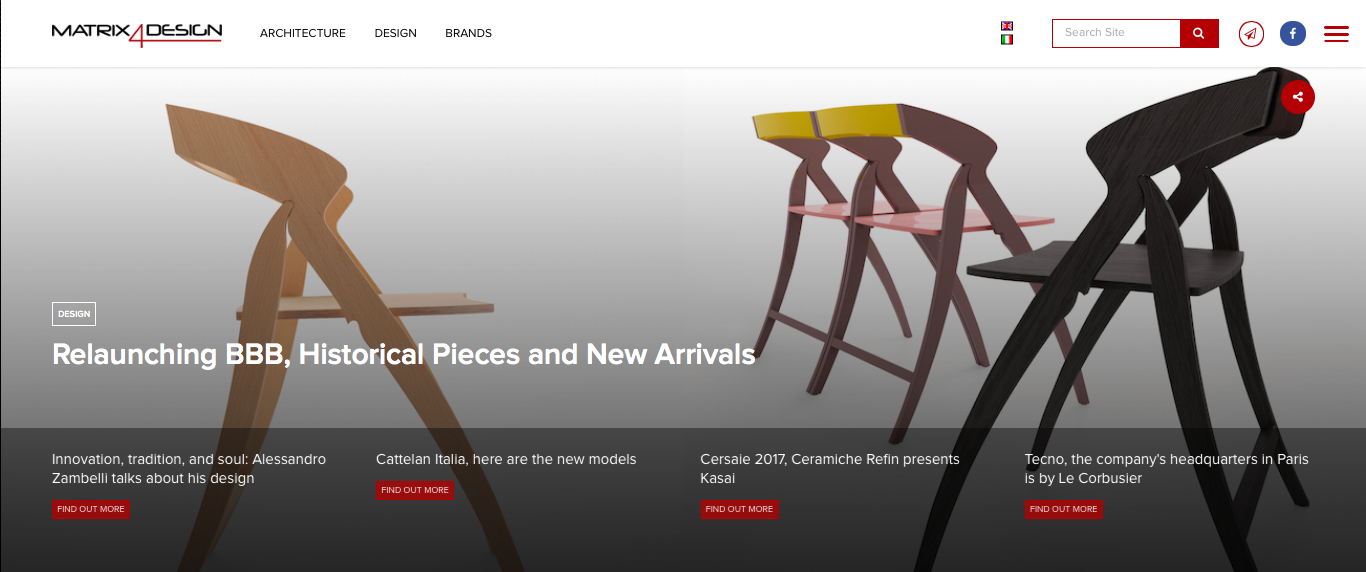Open Relaunching BBB headline article

click(404, 354)
